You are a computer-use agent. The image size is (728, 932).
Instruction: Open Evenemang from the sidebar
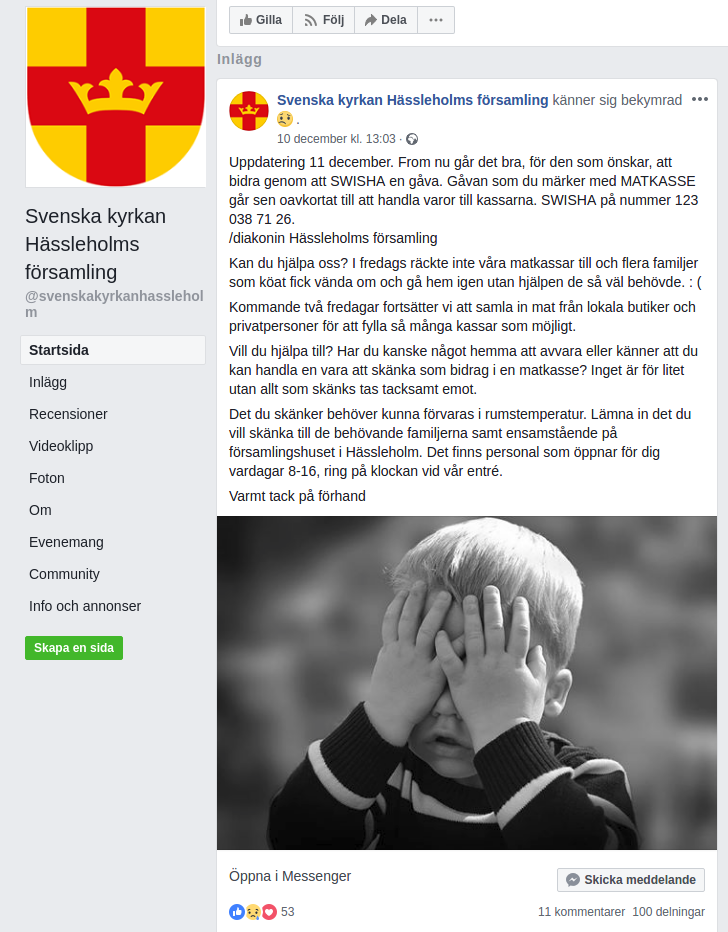click(67, 542)
